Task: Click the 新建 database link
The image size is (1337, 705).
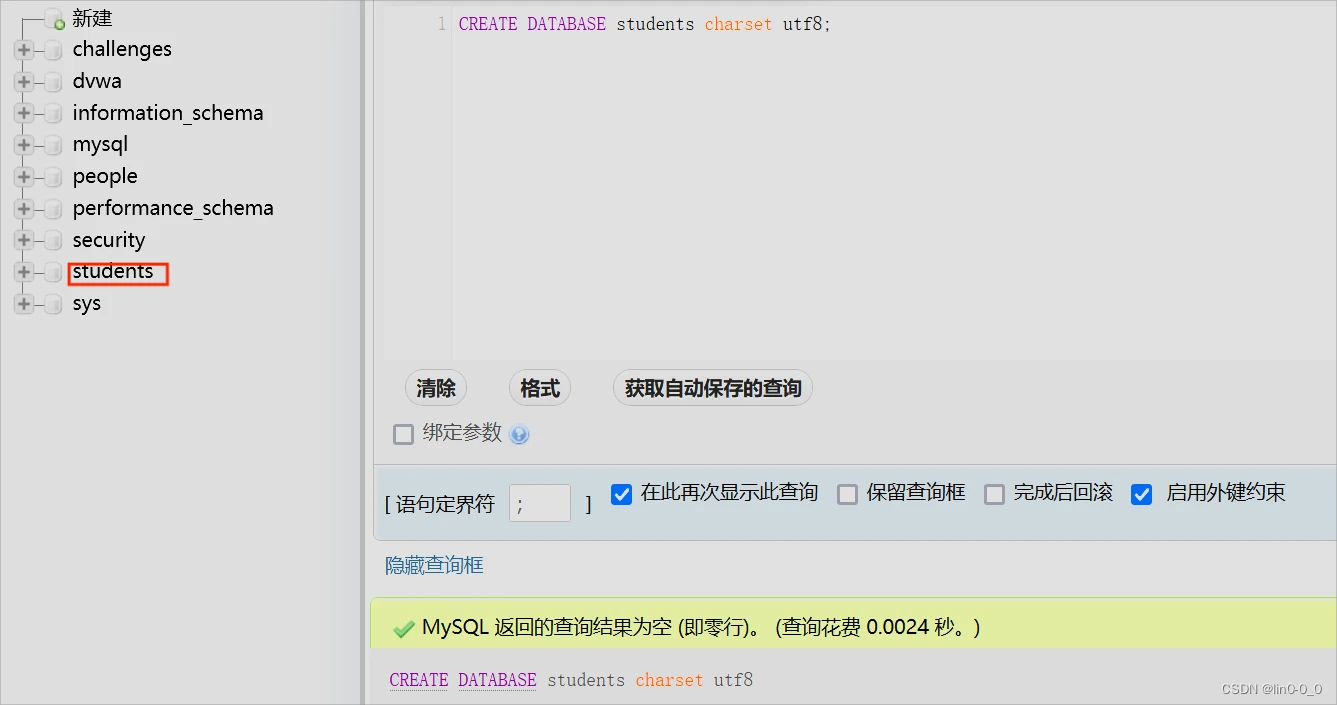Action: (x=92, y=18)
